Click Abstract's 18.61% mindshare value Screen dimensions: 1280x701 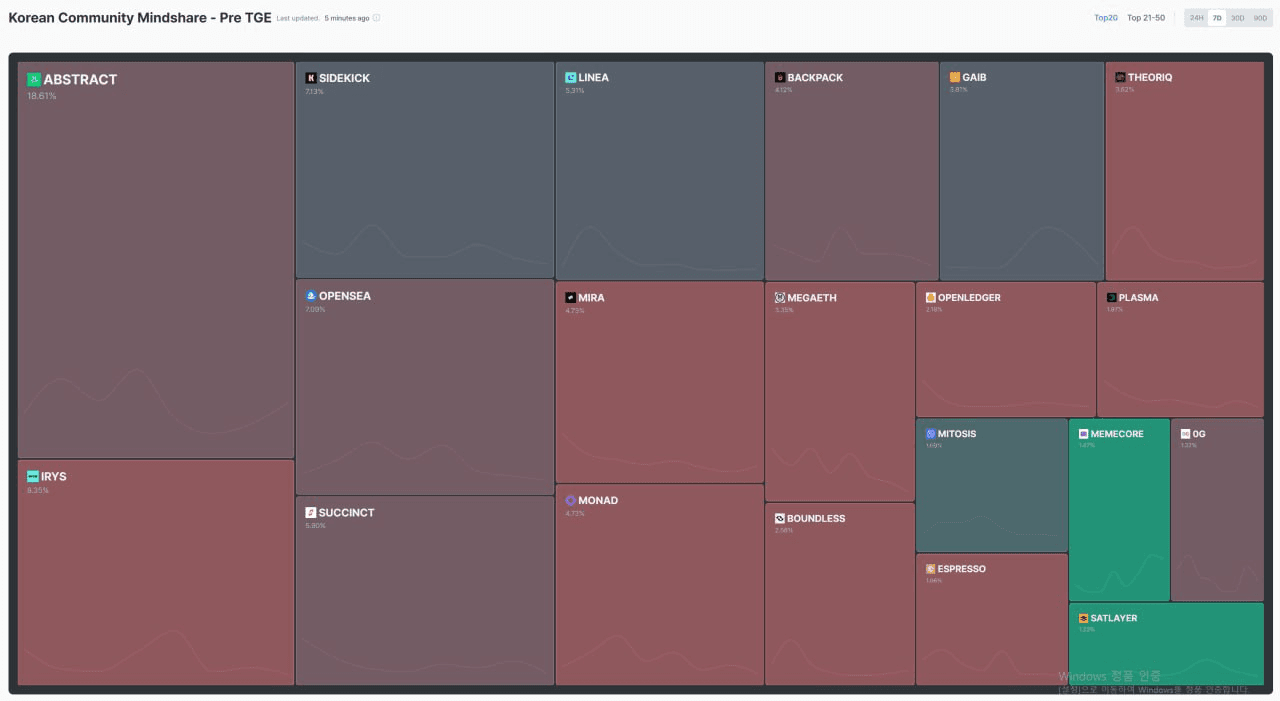coord(42,96)
